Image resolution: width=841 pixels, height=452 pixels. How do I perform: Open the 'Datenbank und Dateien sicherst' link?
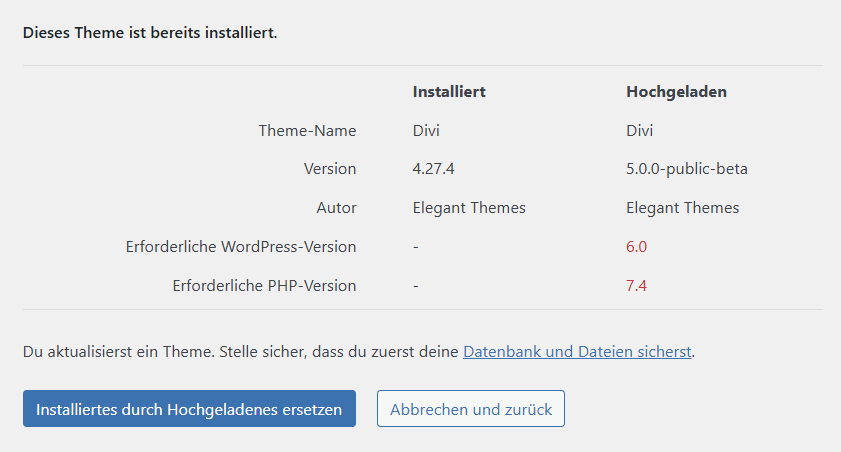point(577,352)
